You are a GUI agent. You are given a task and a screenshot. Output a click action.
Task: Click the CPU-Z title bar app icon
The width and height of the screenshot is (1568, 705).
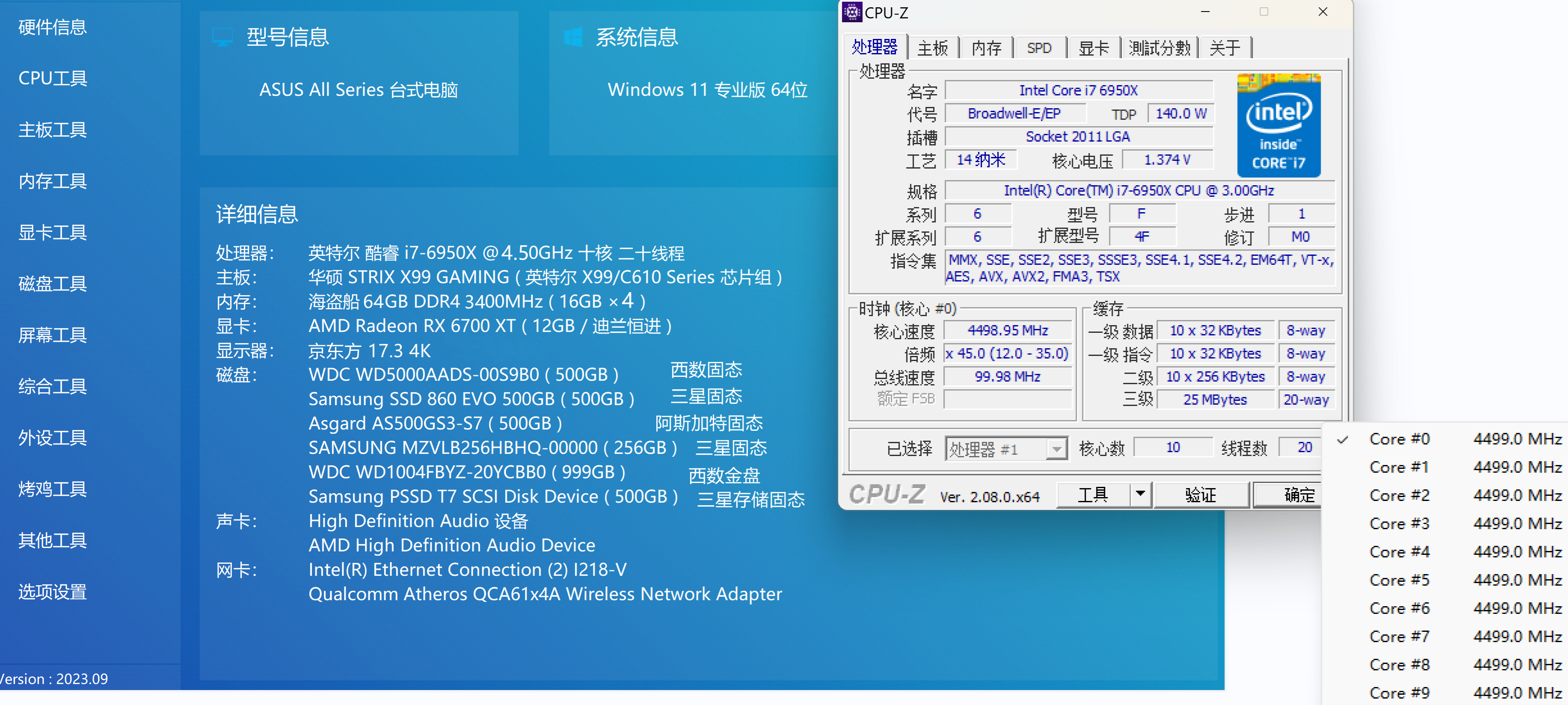[851, 12]
